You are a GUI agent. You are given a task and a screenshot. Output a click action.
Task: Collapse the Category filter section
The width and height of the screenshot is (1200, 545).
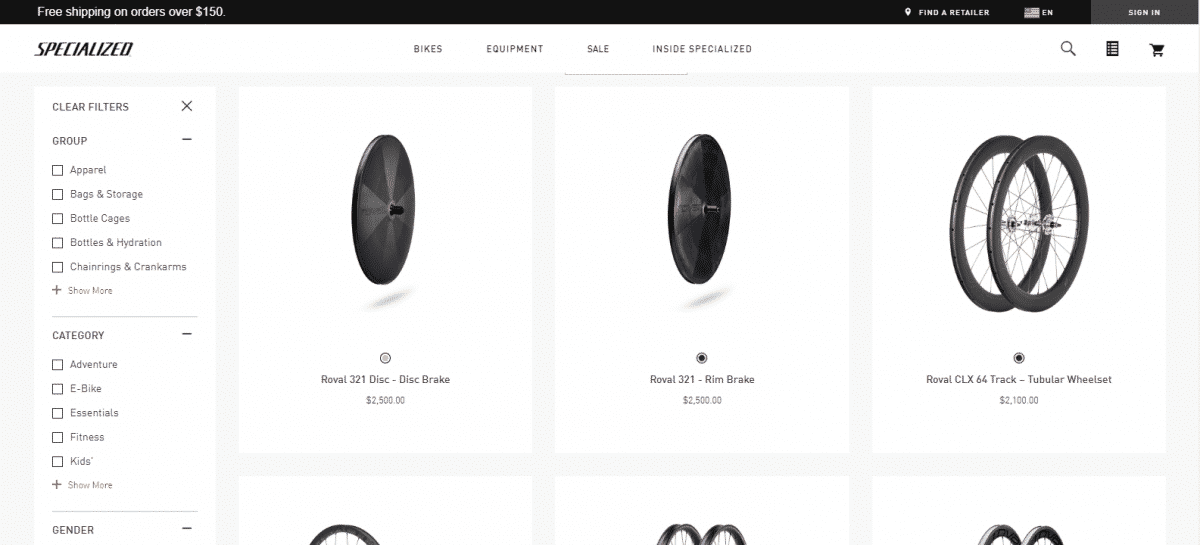[187, 334]
